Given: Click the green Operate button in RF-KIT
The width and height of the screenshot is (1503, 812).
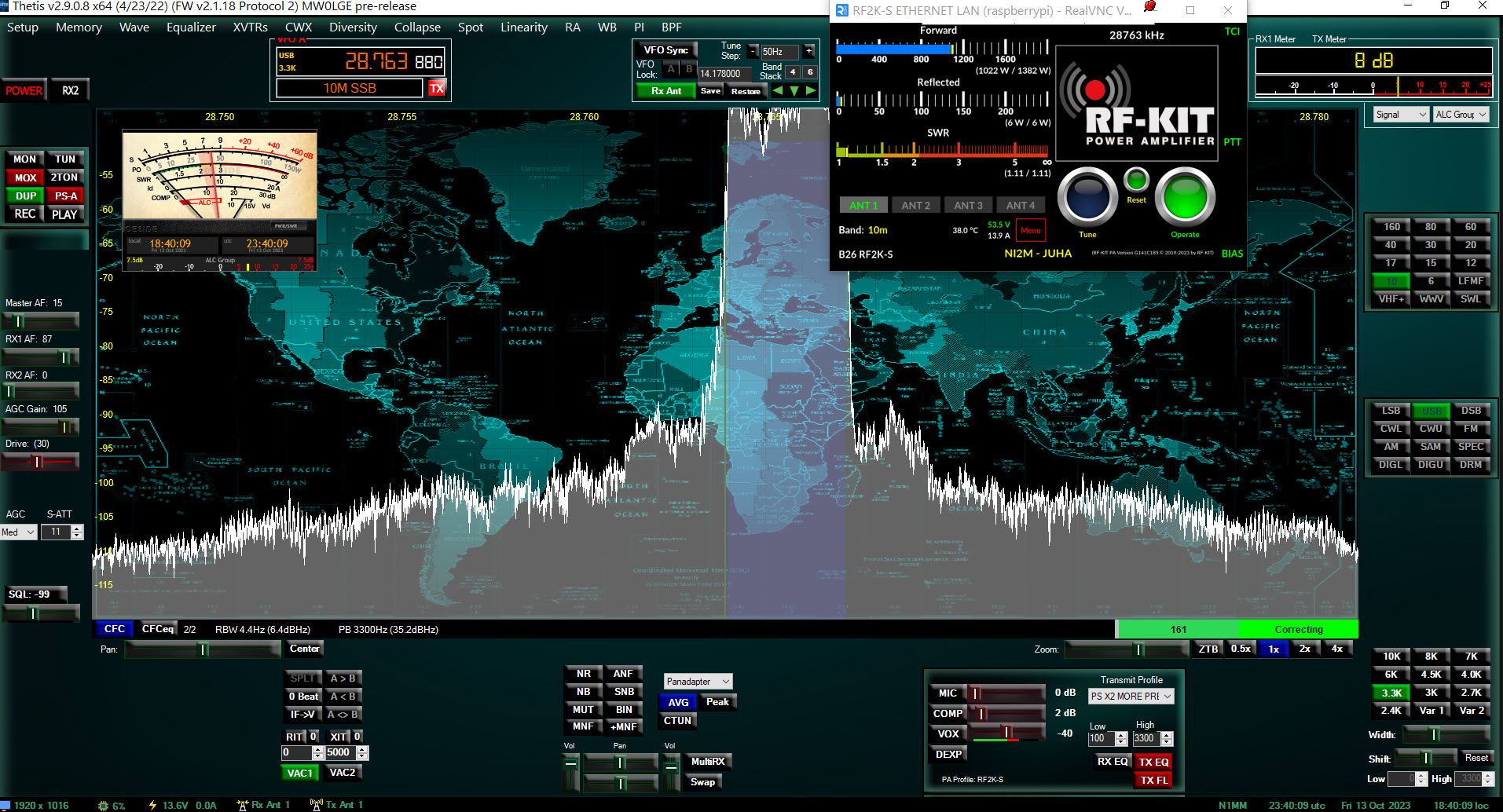Looking at the screenshot, I should [1185, 197].
